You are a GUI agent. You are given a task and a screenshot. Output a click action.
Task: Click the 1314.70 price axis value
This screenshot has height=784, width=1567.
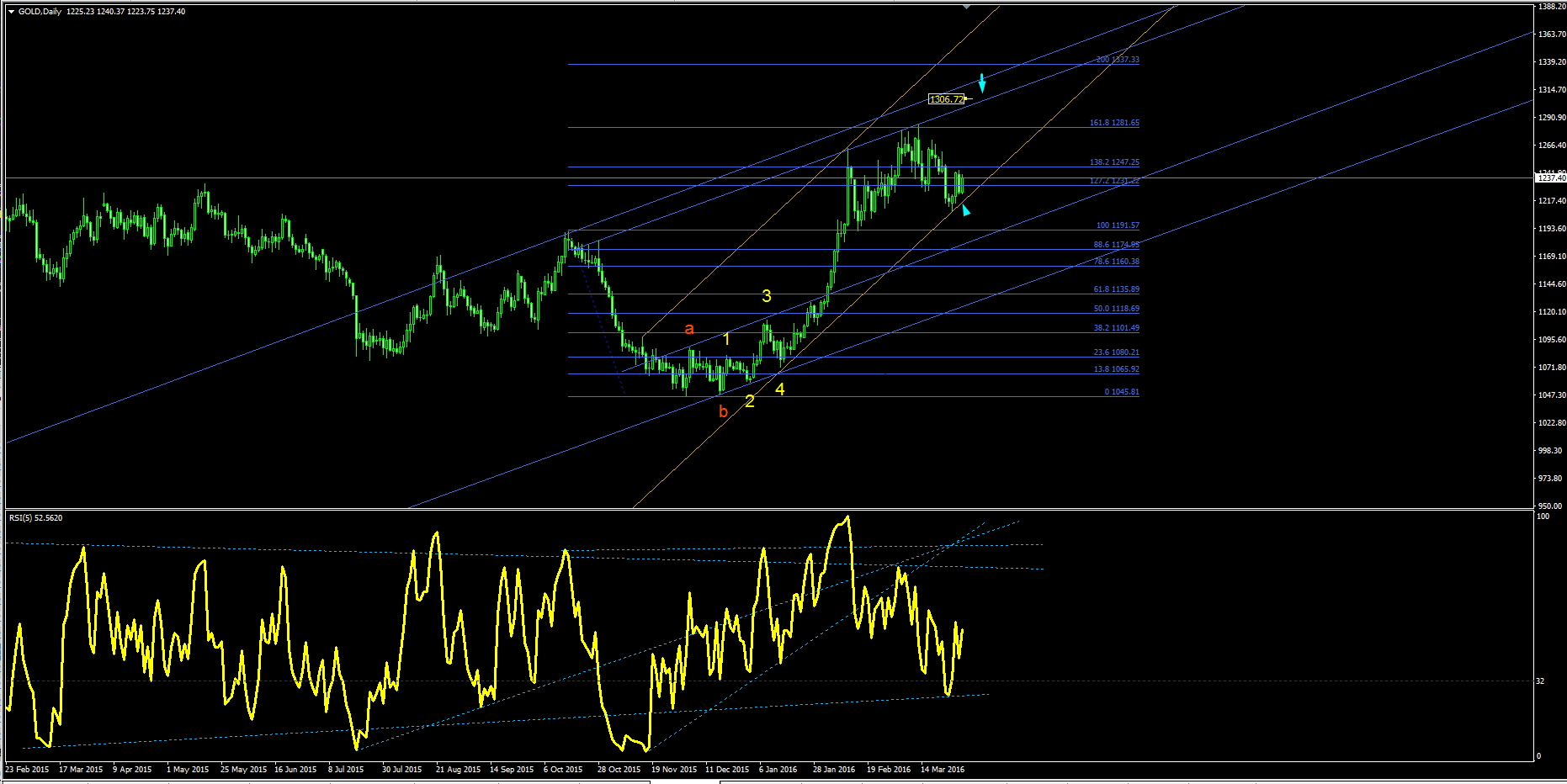(x=1552, y=90)
